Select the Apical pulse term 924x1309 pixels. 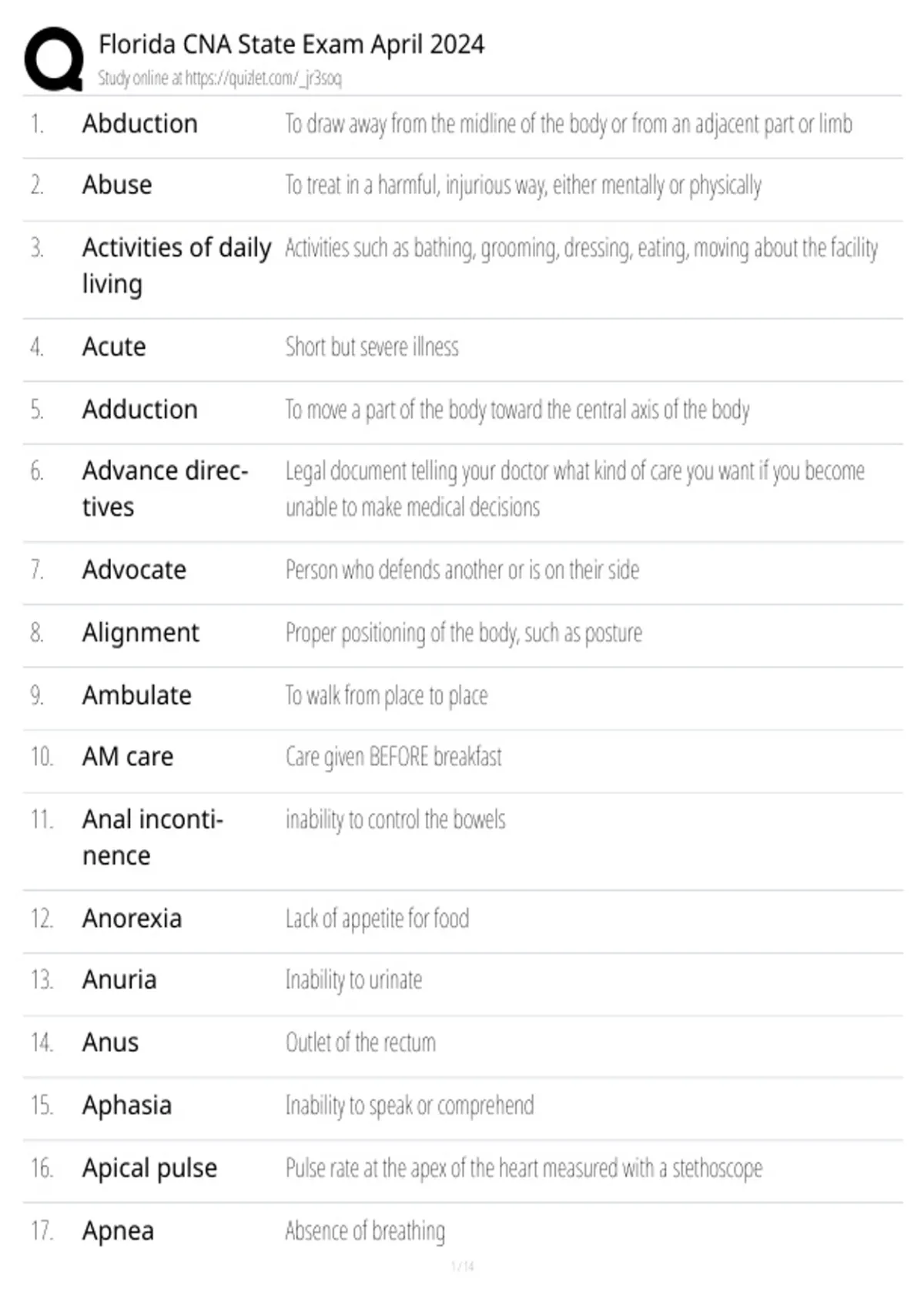[150, 1169]
